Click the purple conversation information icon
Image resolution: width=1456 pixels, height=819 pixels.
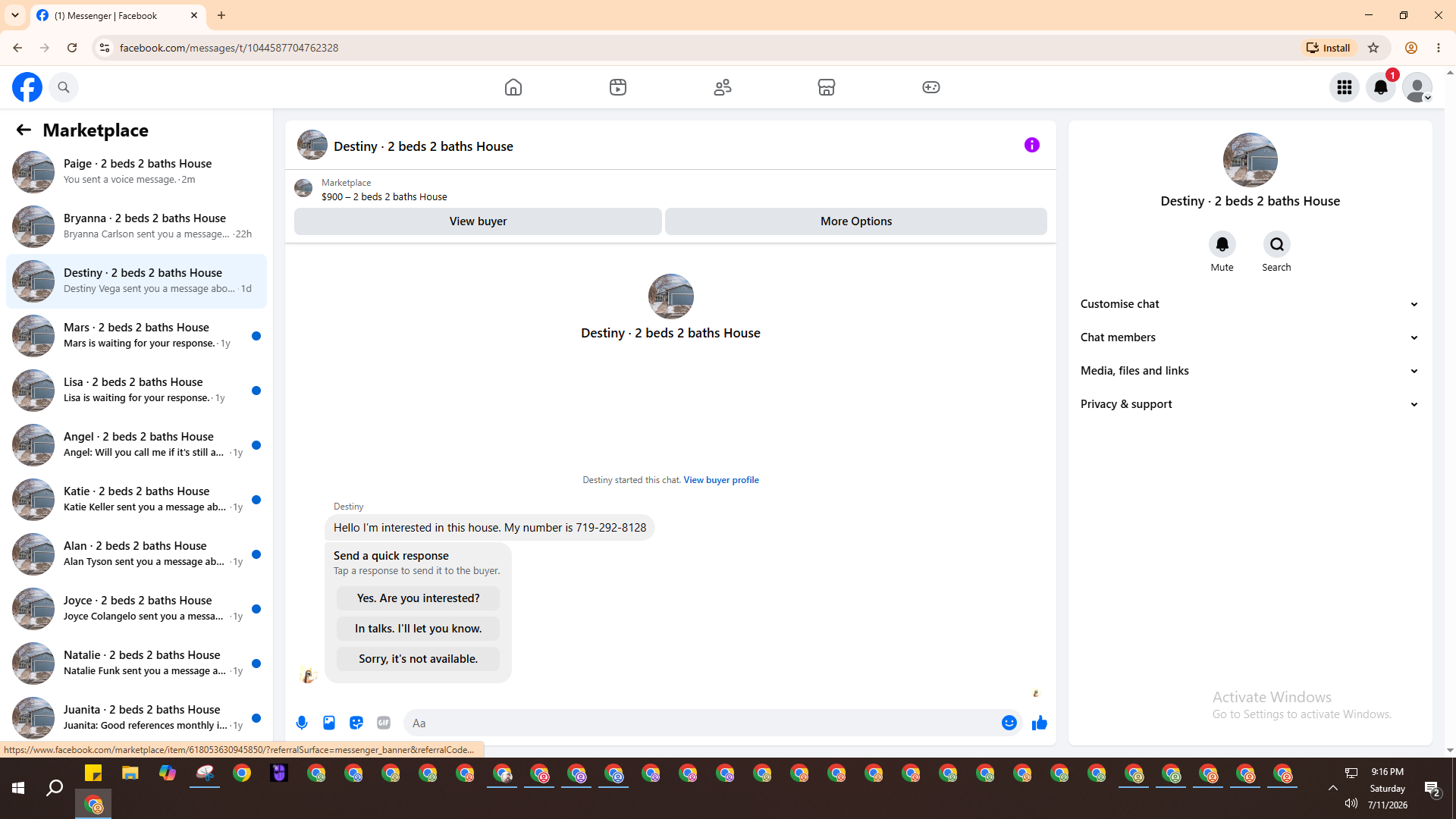1032,145
